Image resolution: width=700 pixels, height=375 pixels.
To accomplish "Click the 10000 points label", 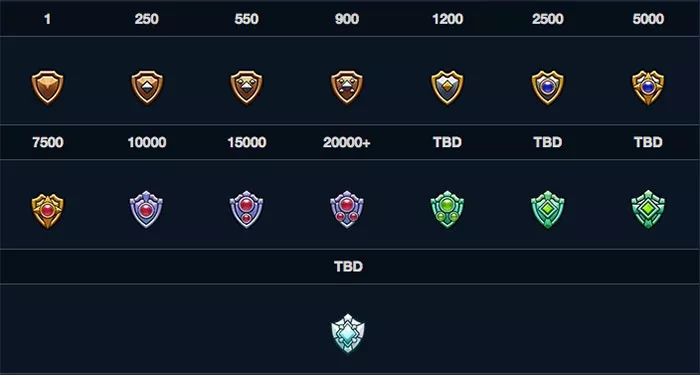I will click(147, 142).
